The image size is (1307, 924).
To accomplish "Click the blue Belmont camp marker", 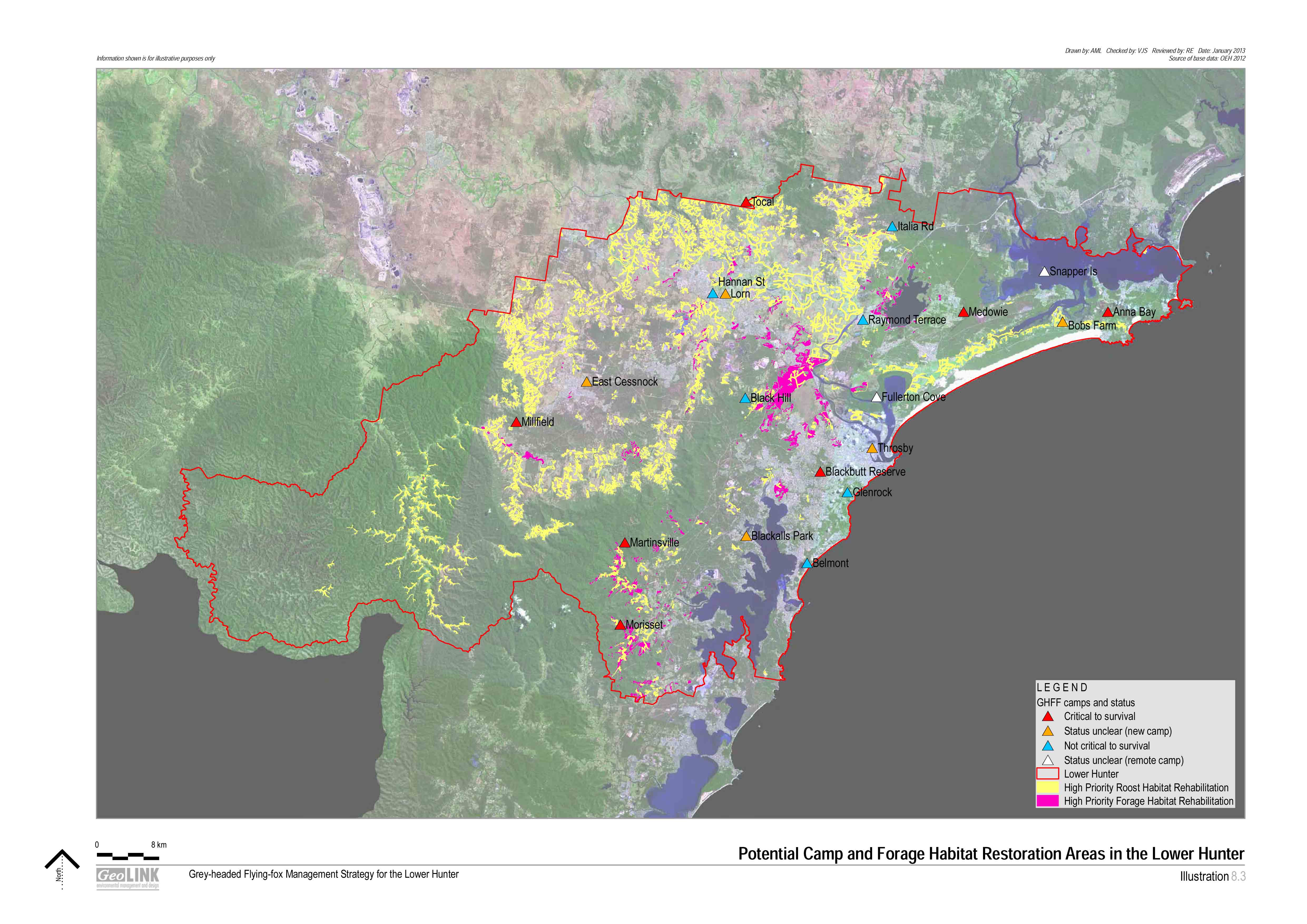I will [807, 564].
